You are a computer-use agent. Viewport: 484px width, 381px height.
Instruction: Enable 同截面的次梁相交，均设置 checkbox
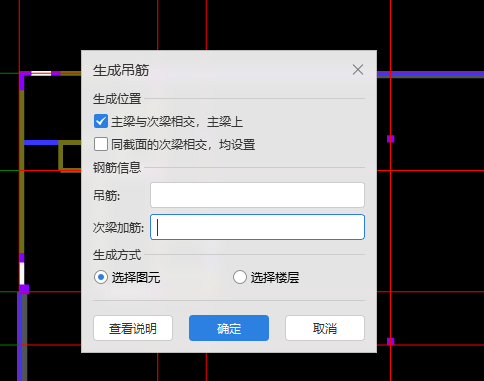(101, 144)
